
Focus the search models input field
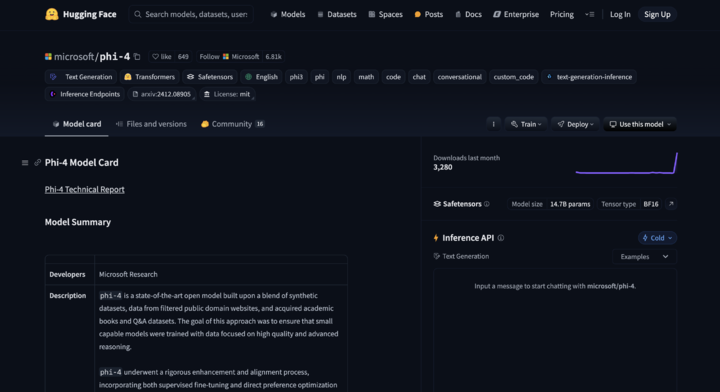point(191,14)
